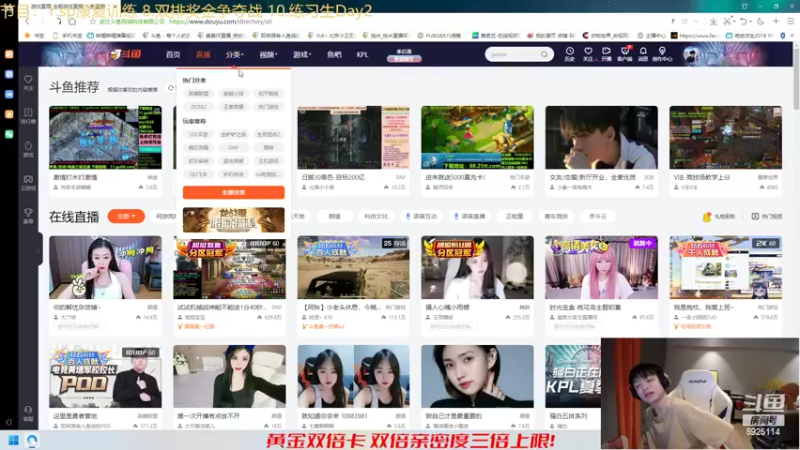This screenshot has width=800, height=450.
Task: Choose DOTA2 in the category popup
Action: [198, 107]
